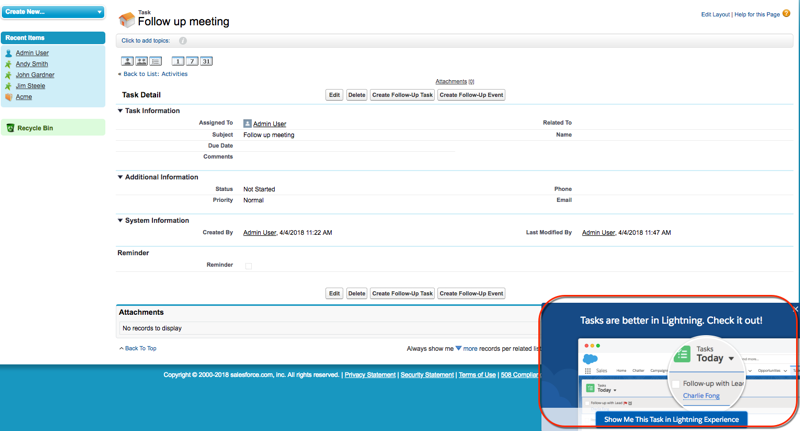Click the Not Started status value
800x431 pixels.
tap(259, 189)
